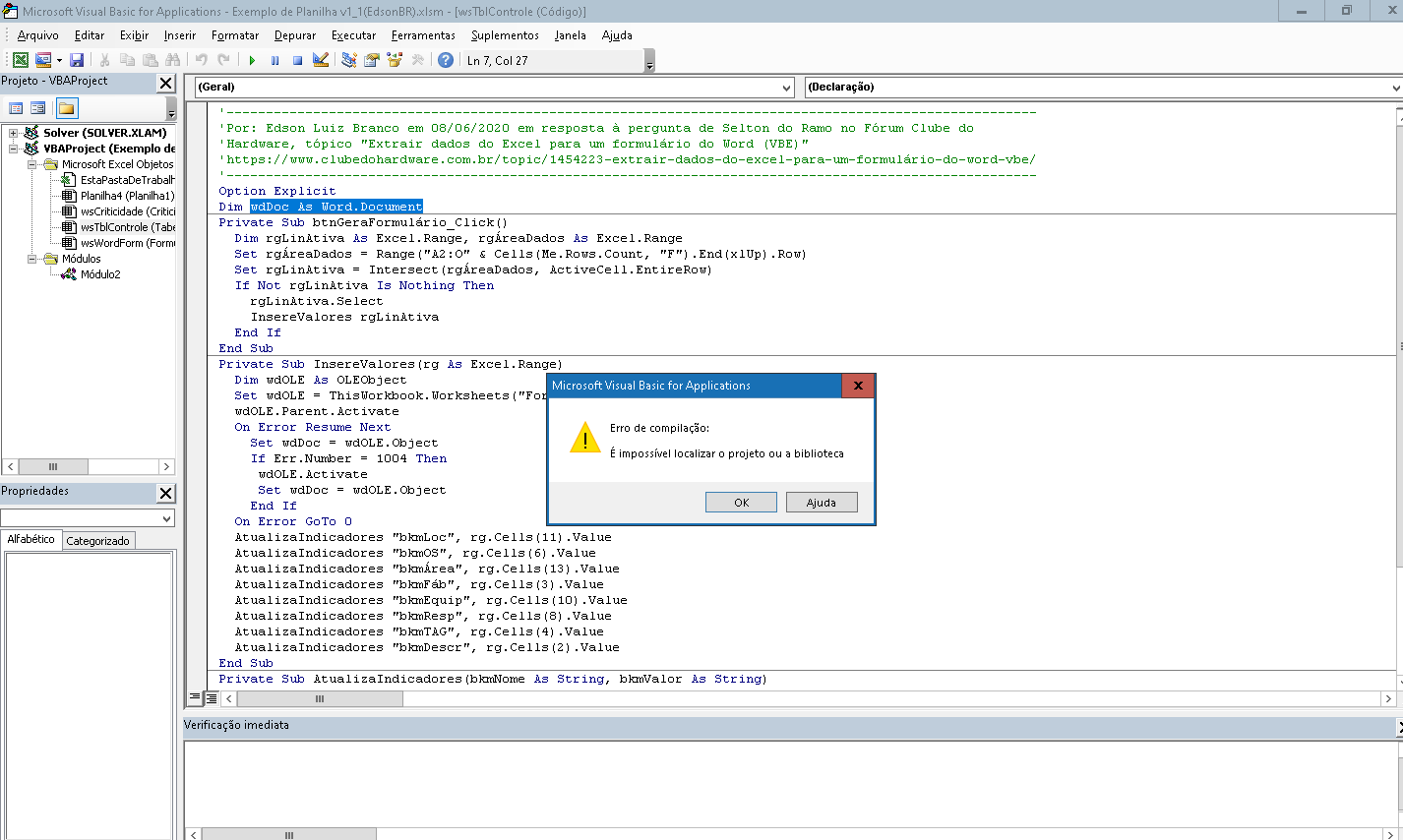Select Módulo2 in the project tree
The image size is (1403, 840).
[100, 274]
